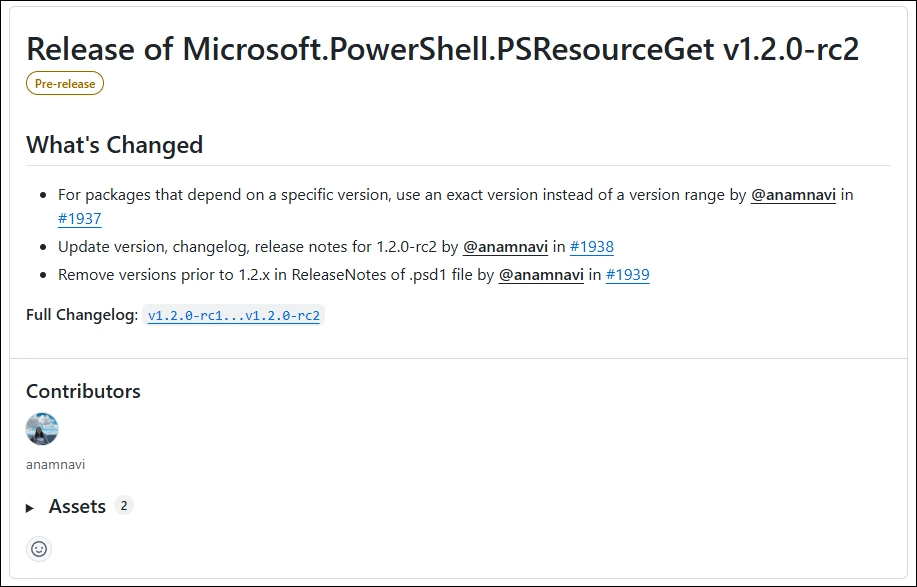
Task: Click anamnavi username under the avatar
Action: (x=56, y=465)
